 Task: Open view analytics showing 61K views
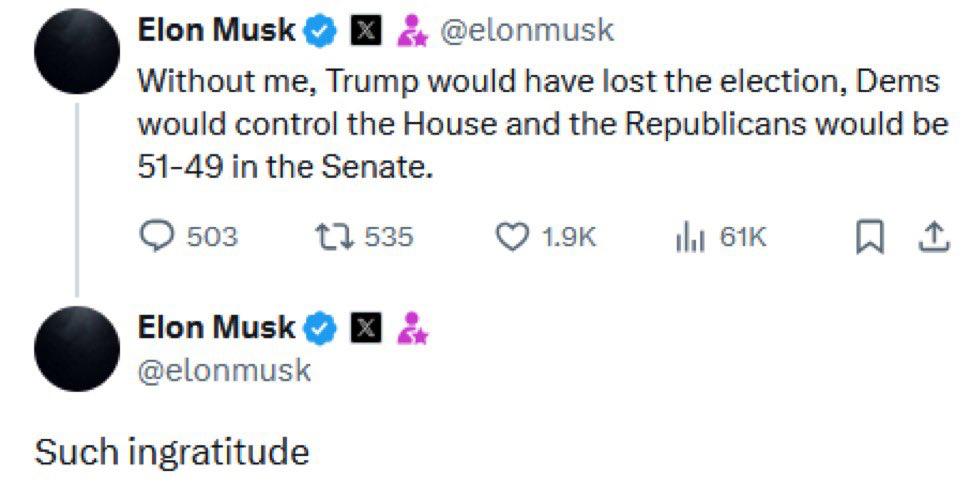tap(692, 237)
